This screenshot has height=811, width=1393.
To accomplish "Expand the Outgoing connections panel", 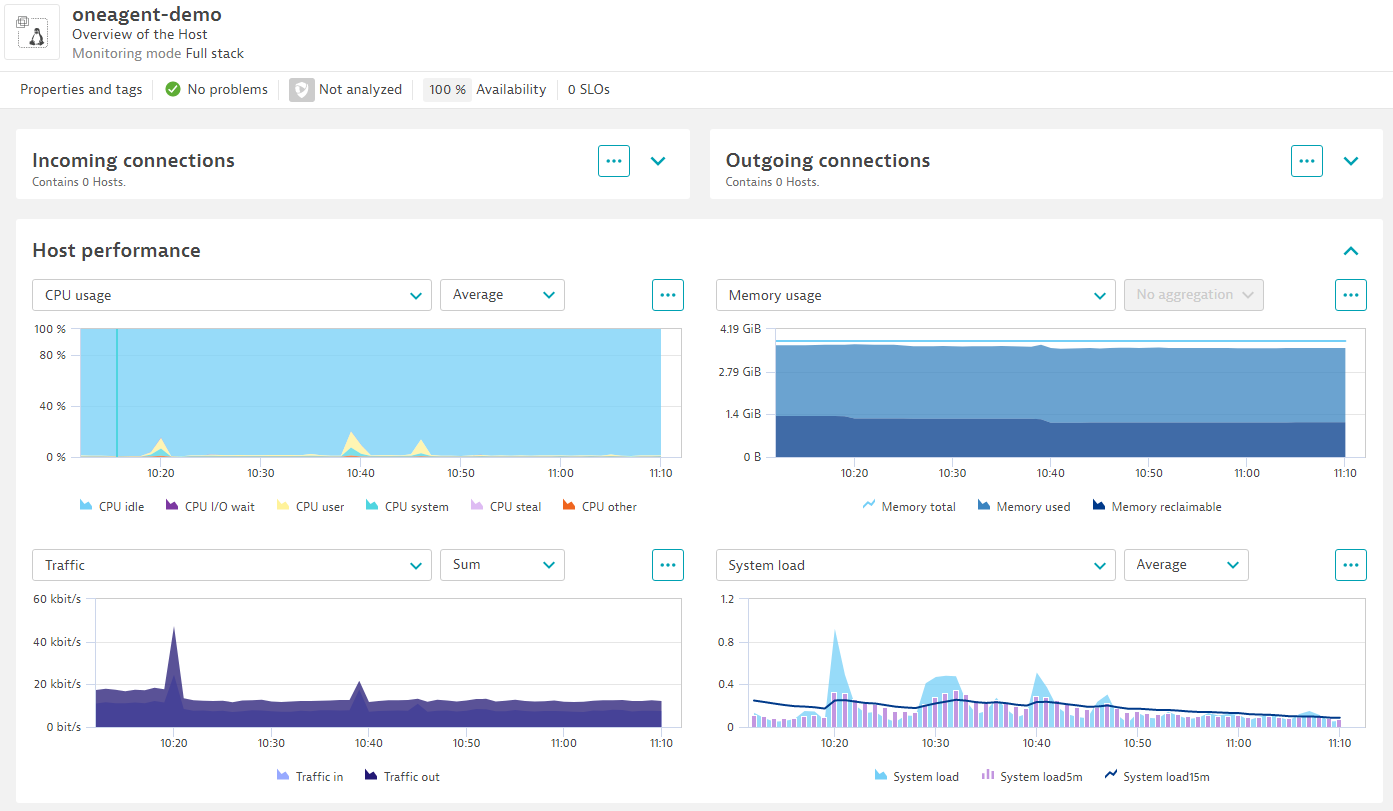I will click(x=1351, y=161).
